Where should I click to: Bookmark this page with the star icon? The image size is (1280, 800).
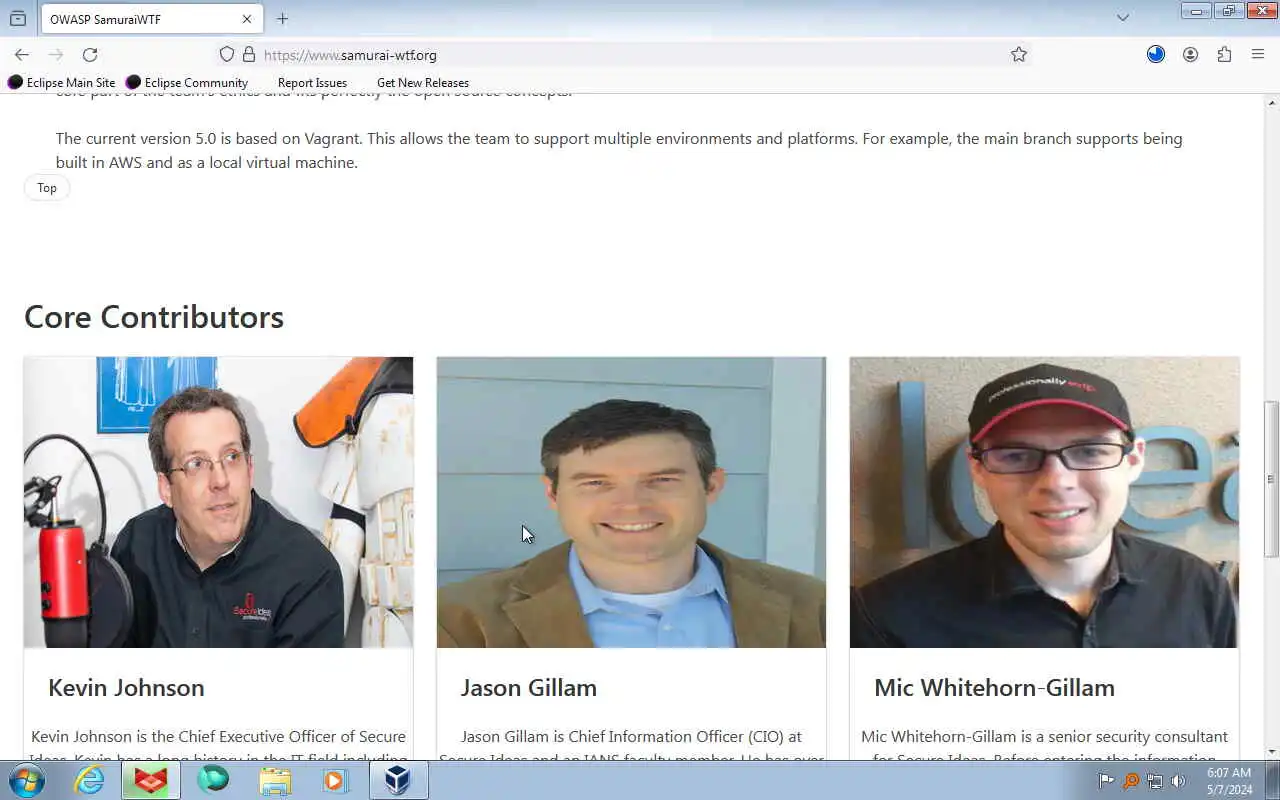(1019, 55)
